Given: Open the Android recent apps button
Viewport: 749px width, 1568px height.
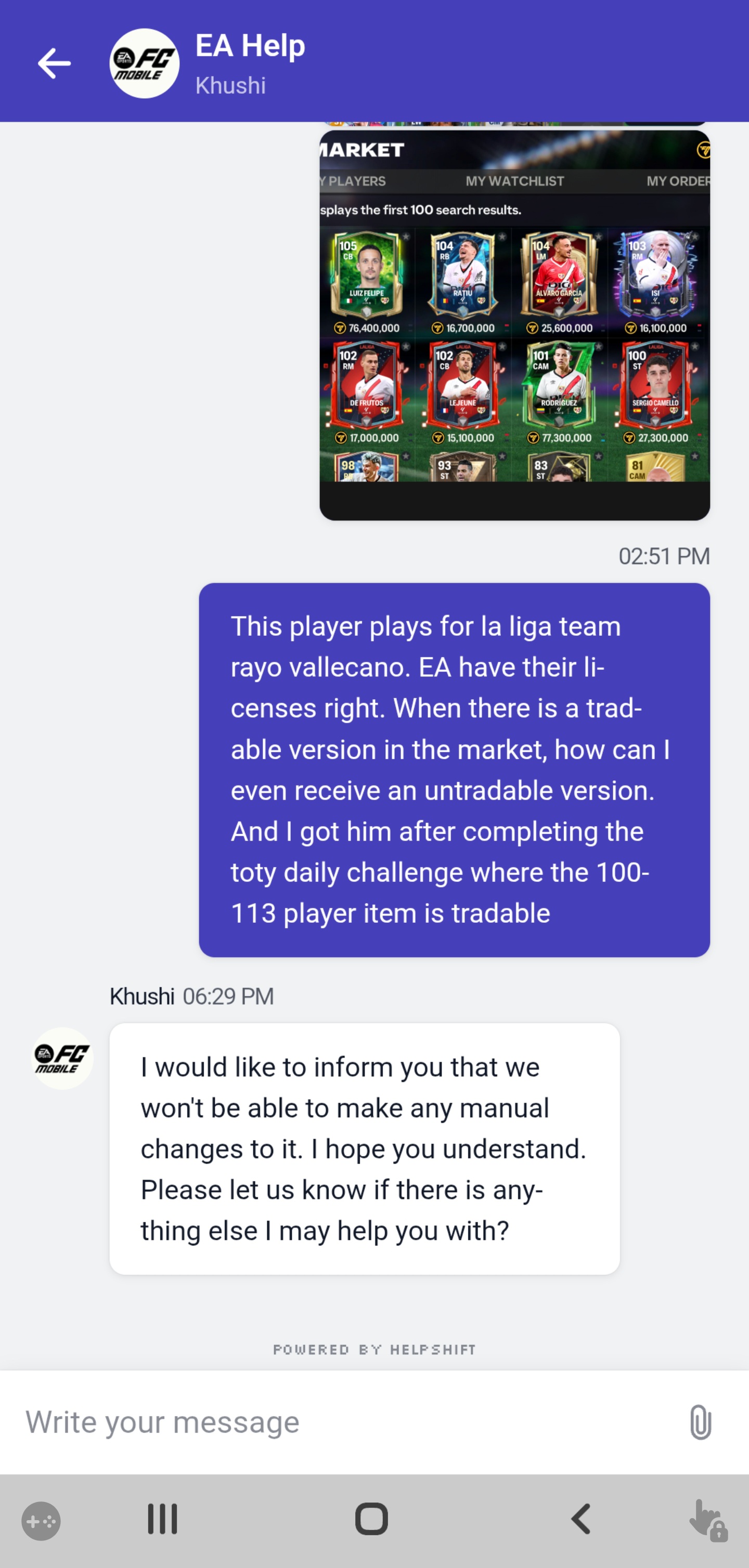Looking at the screenshot, I should click(x=163, y=1519).
